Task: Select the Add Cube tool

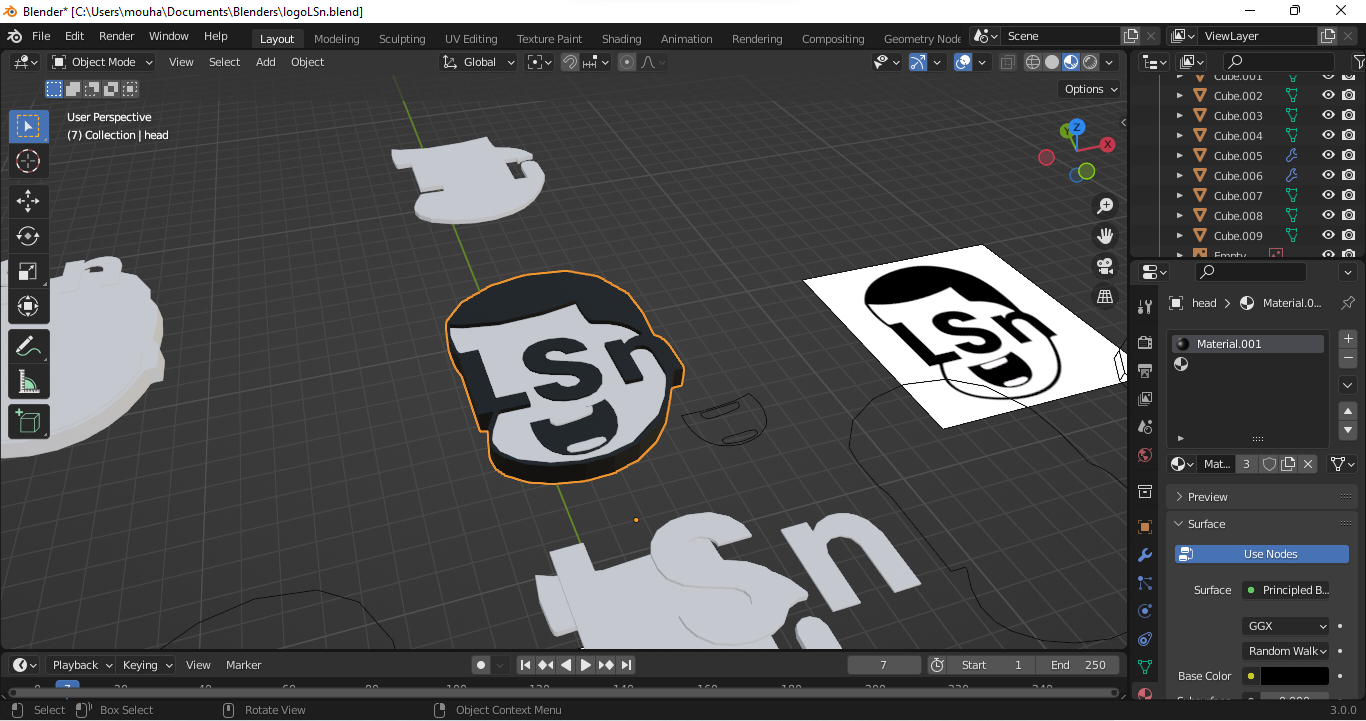Action: coord(28,421)
